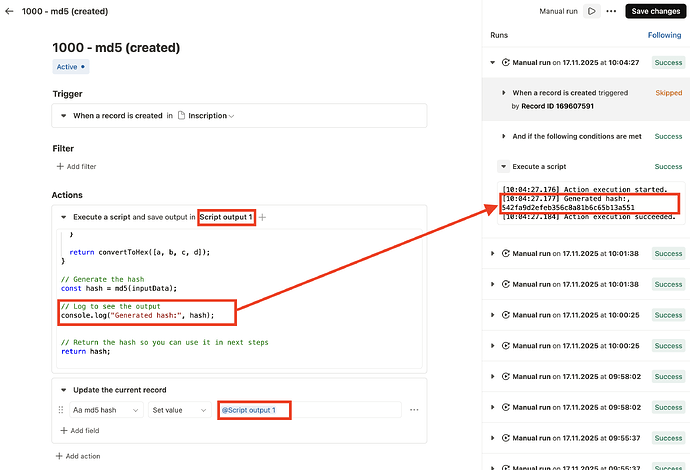Expand the first Manual run at 10:01:38

493,254
